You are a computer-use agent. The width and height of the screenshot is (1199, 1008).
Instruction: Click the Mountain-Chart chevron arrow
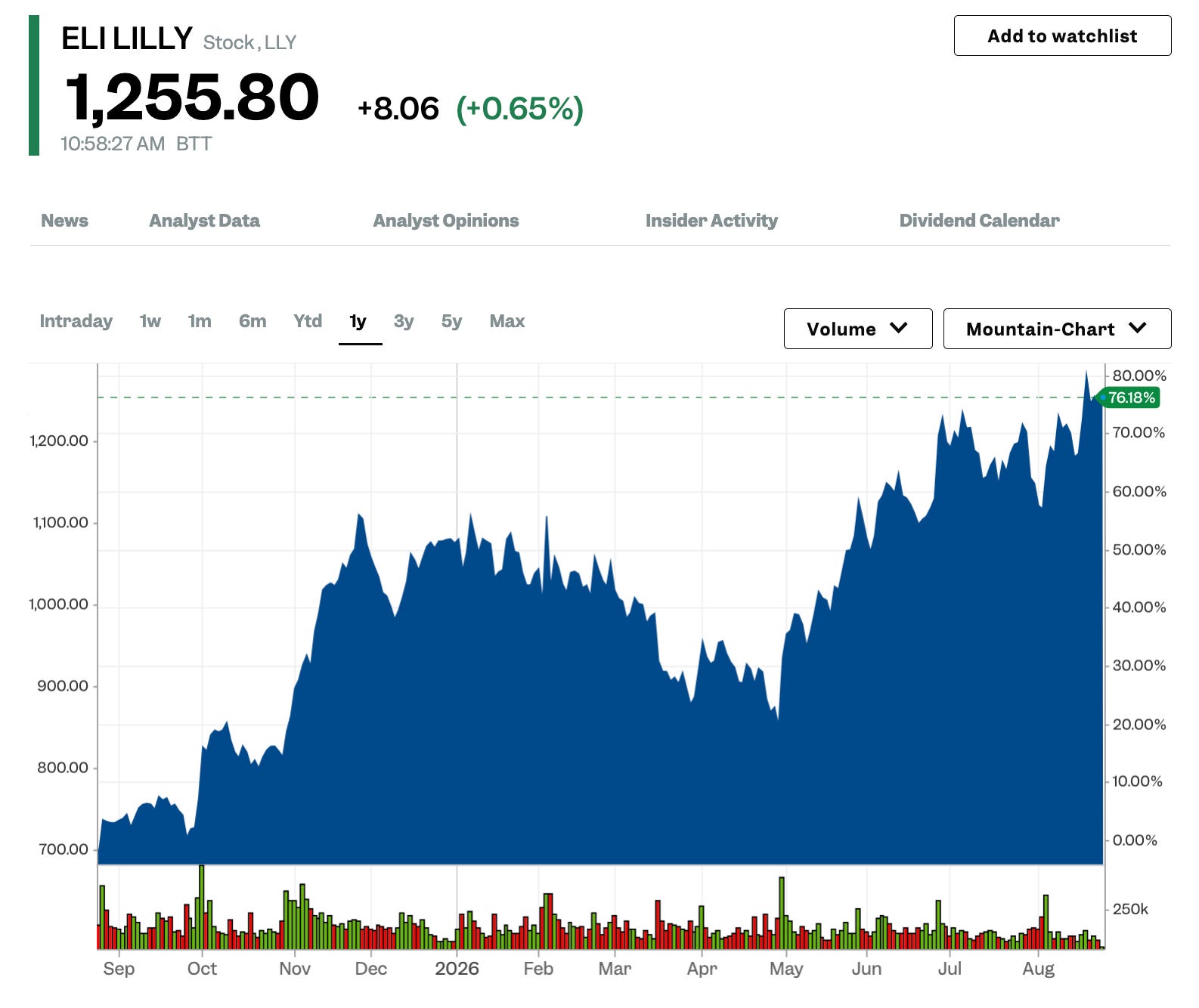click(x=1137, y=328)
